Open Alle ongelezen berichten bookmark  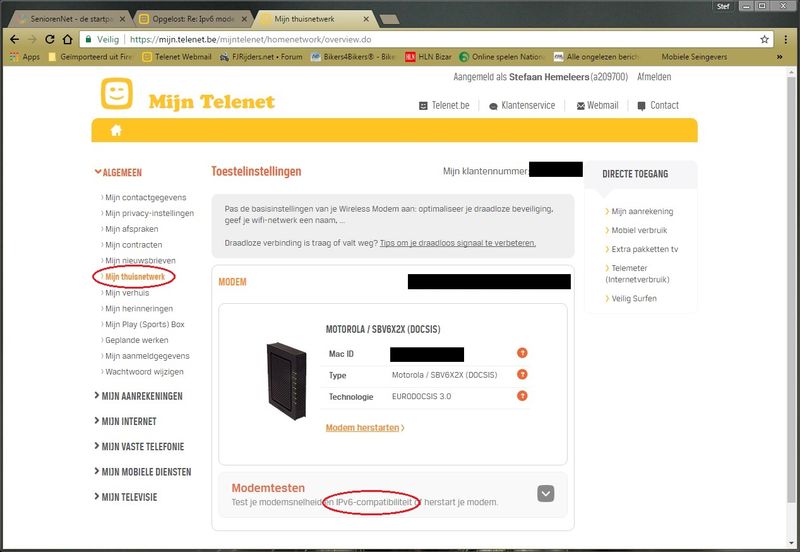pos(596,57)
